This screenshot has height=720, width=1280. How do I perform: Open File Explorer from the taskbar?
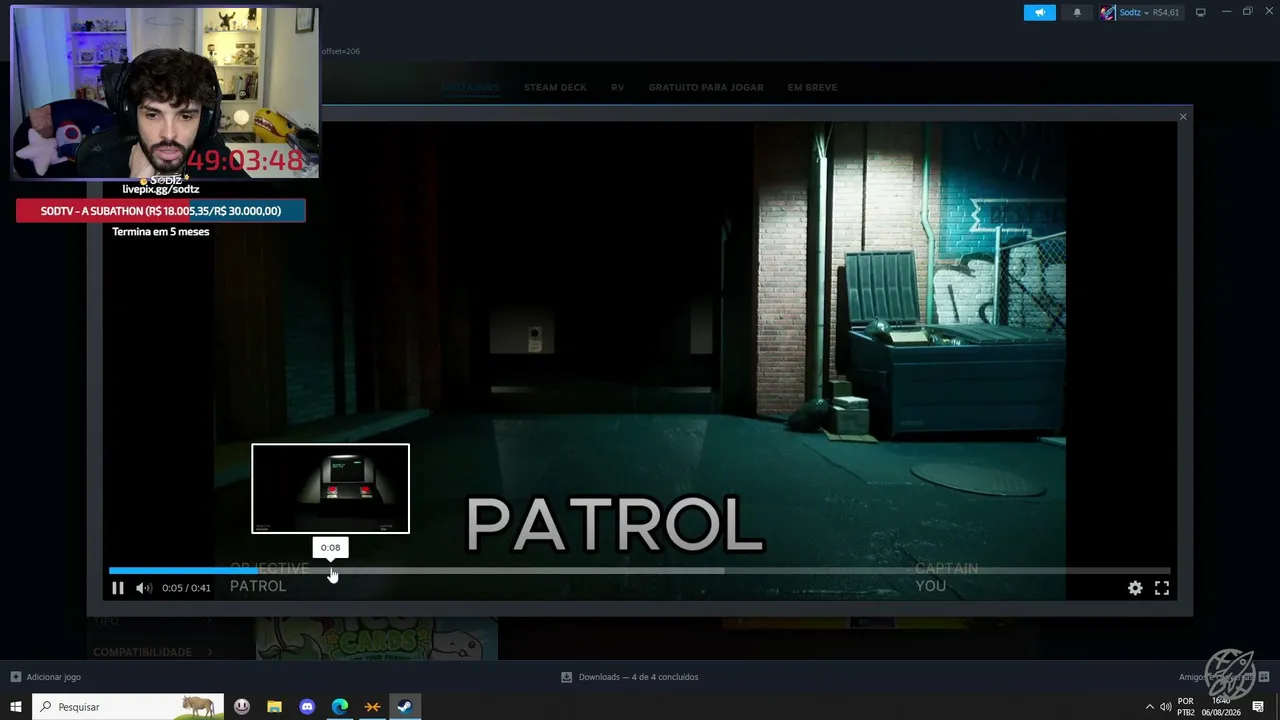[274, 707]
